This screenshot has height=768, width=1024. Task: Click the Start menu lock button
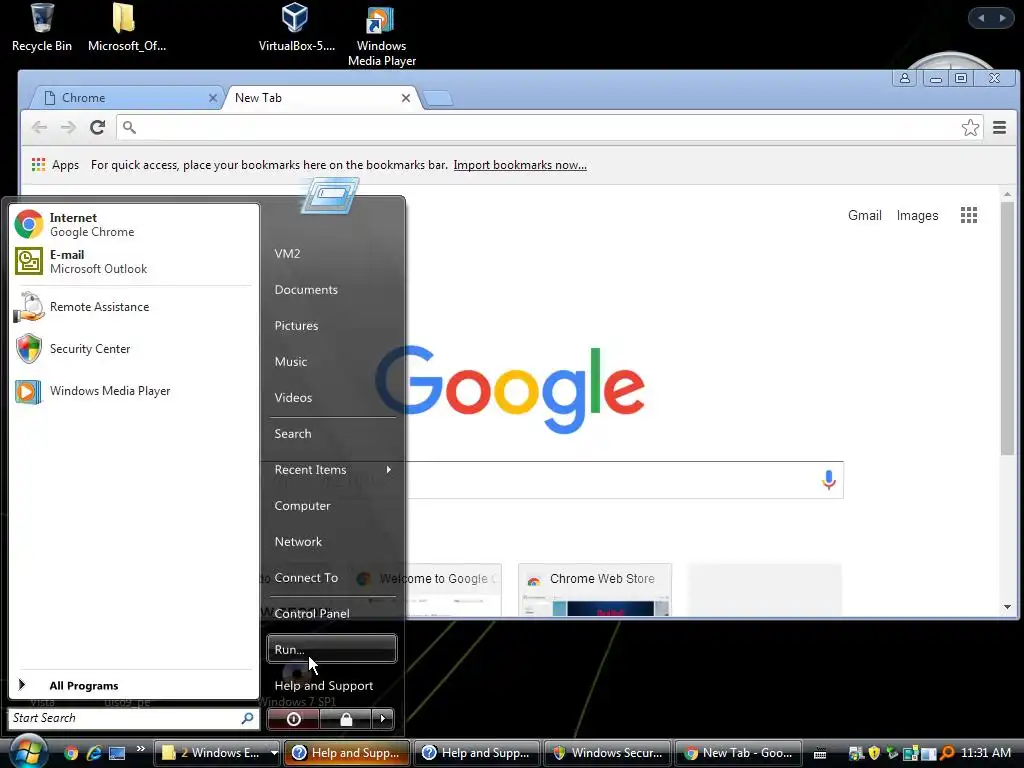pos(345,719)
